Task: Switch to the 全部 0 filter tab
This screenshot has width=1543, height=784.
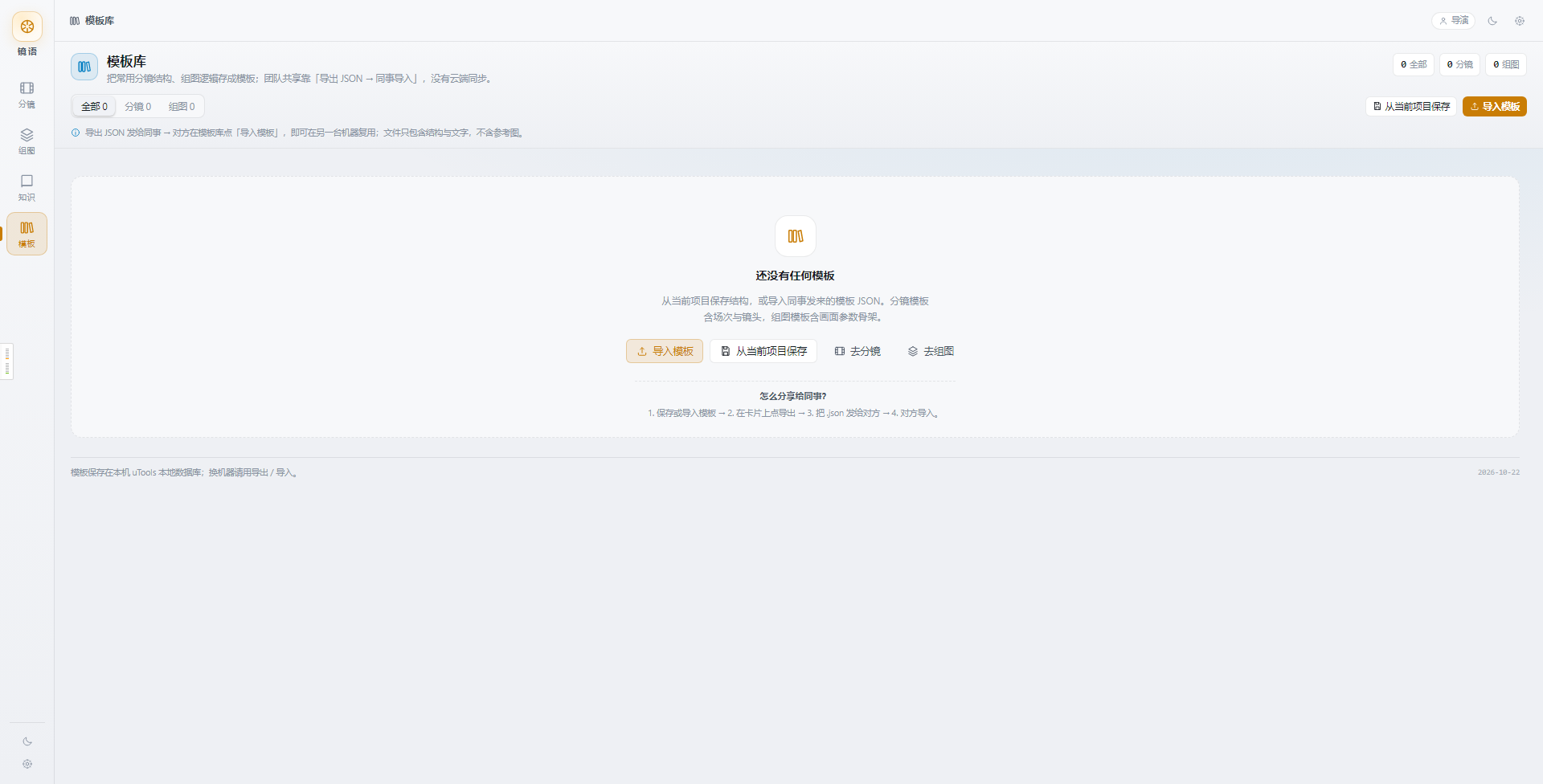Action: pos(94,107)
